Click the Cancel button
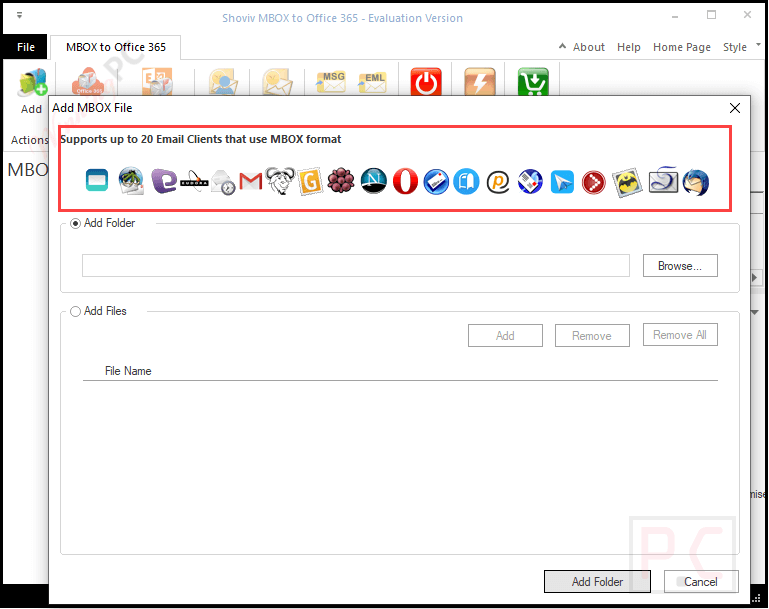Viewport: 769px width, 609px height. tap(701, 582)
